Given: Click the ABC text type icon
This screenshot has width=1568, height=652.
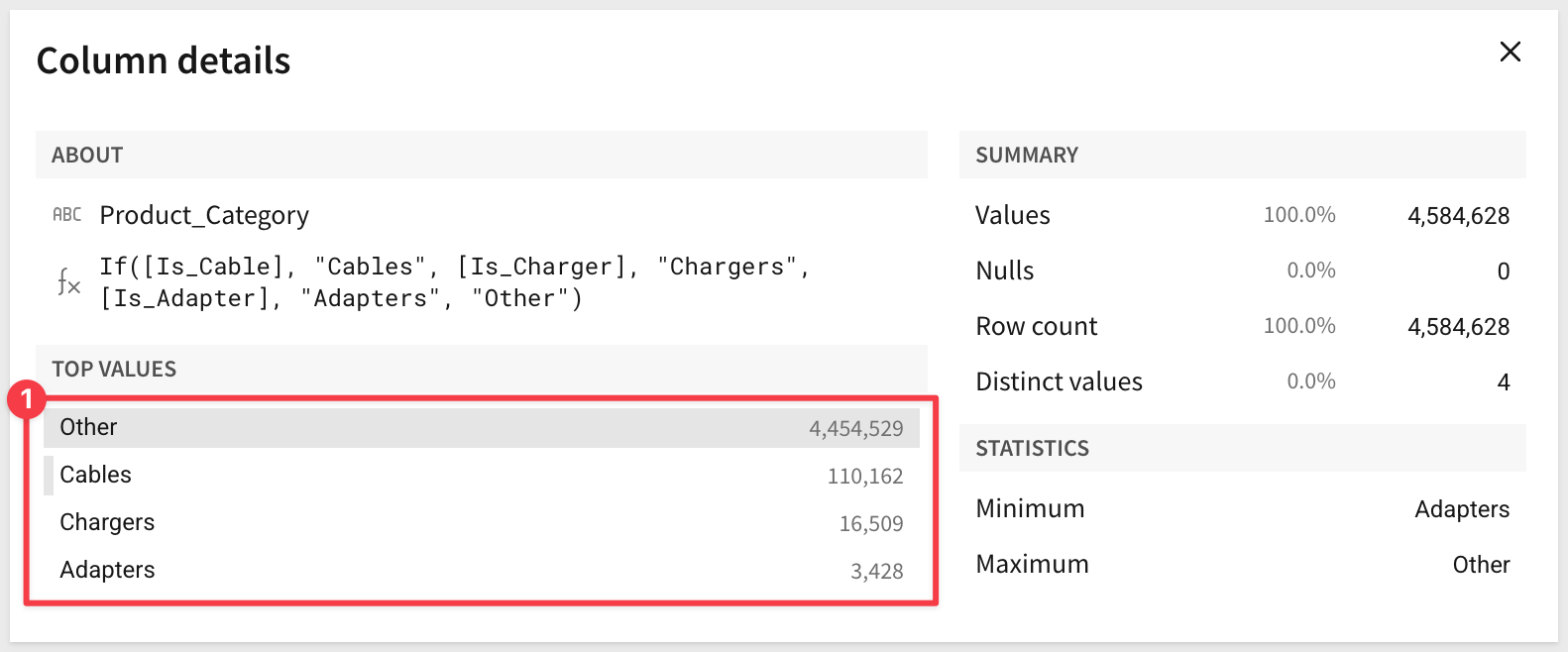Looking at the screenshot, I should pyautogui.click(x=67, y=215).
